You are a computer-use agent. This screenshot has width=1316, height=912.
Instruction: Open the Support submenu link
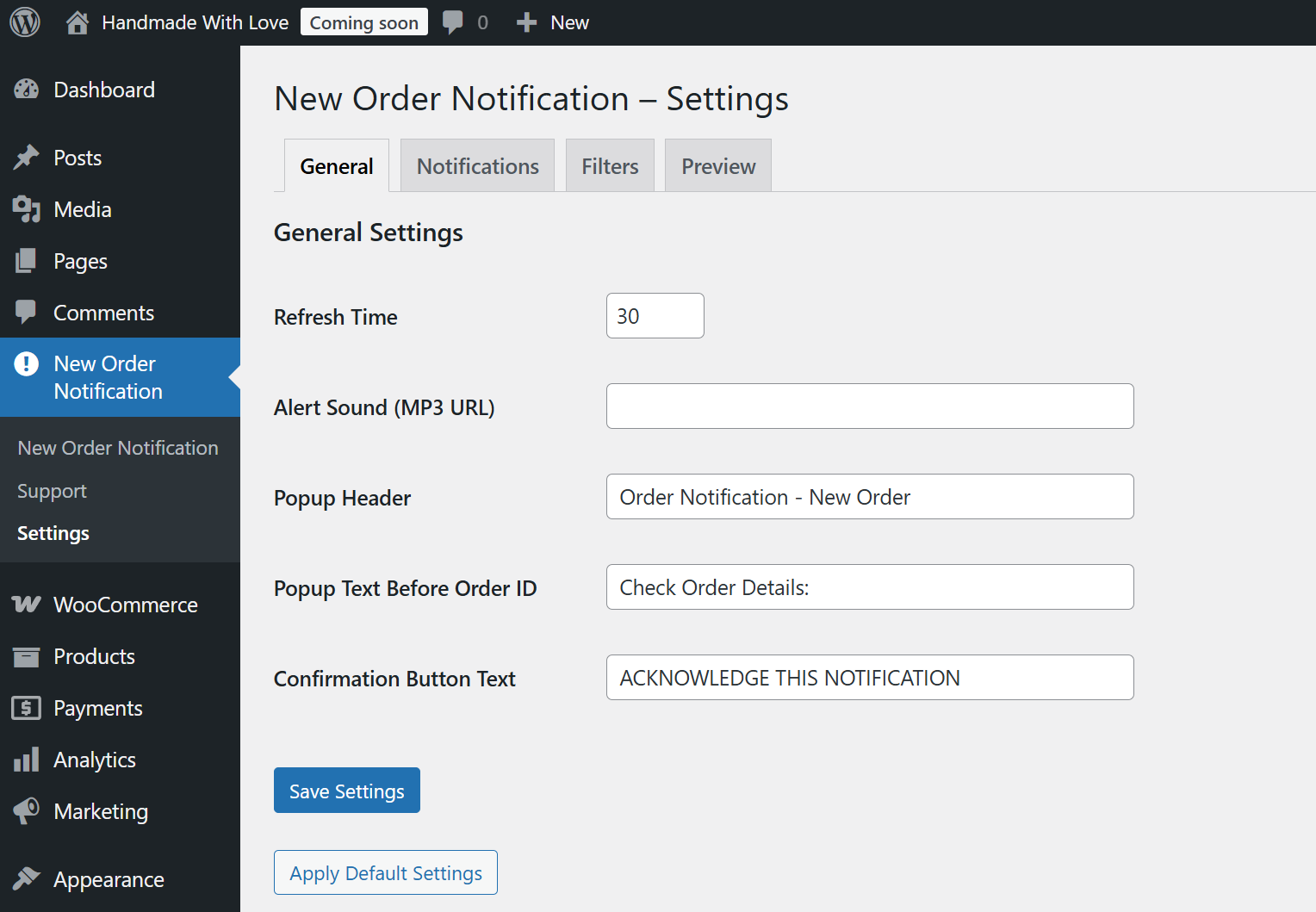(52, 490)
